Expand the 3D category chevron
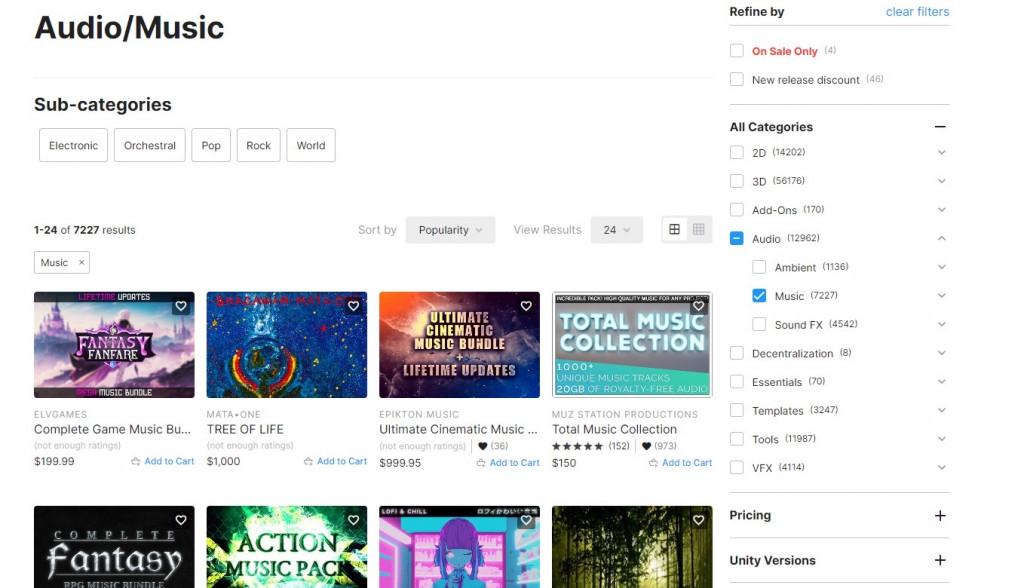The width and height of the screenshot is (1024, 588). coord(941,181)
